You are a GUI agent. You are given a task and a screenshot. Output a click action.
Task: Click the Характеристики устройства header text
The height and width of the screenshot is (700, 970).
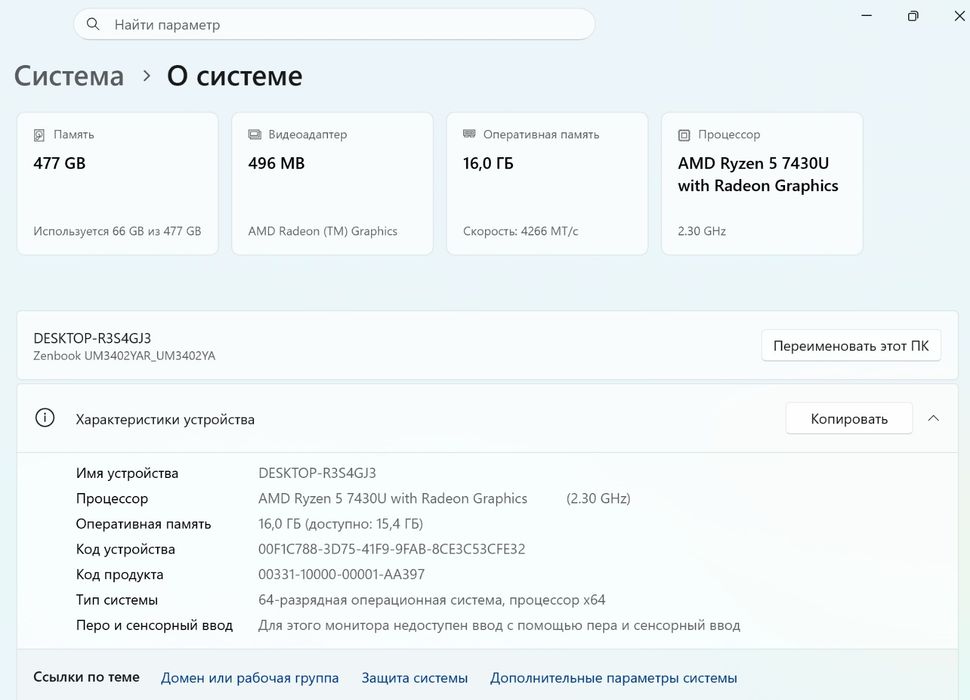tap(165, 419)
